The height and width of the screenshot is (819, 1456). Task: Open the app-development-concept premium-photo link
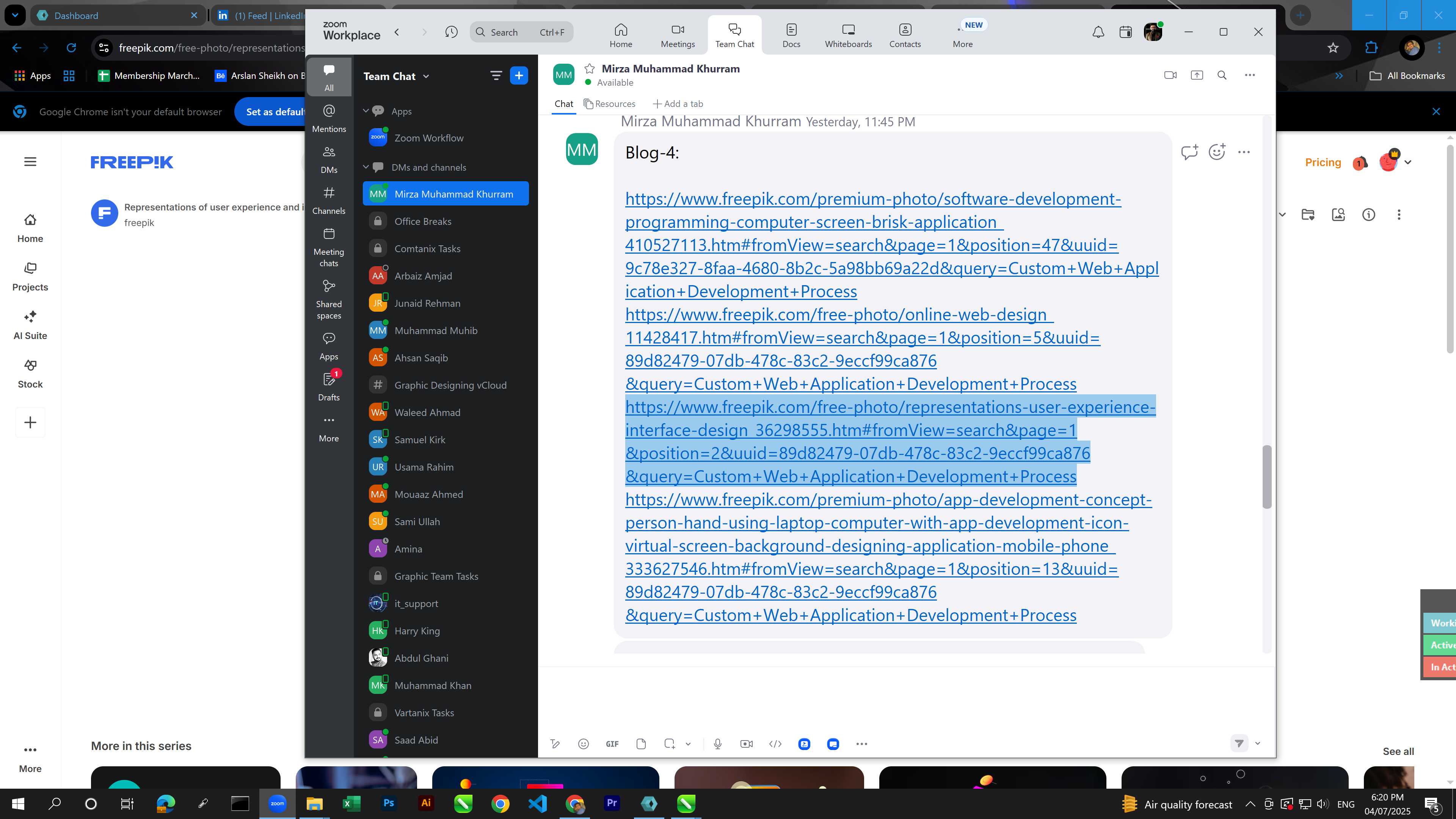click(888, 557)
